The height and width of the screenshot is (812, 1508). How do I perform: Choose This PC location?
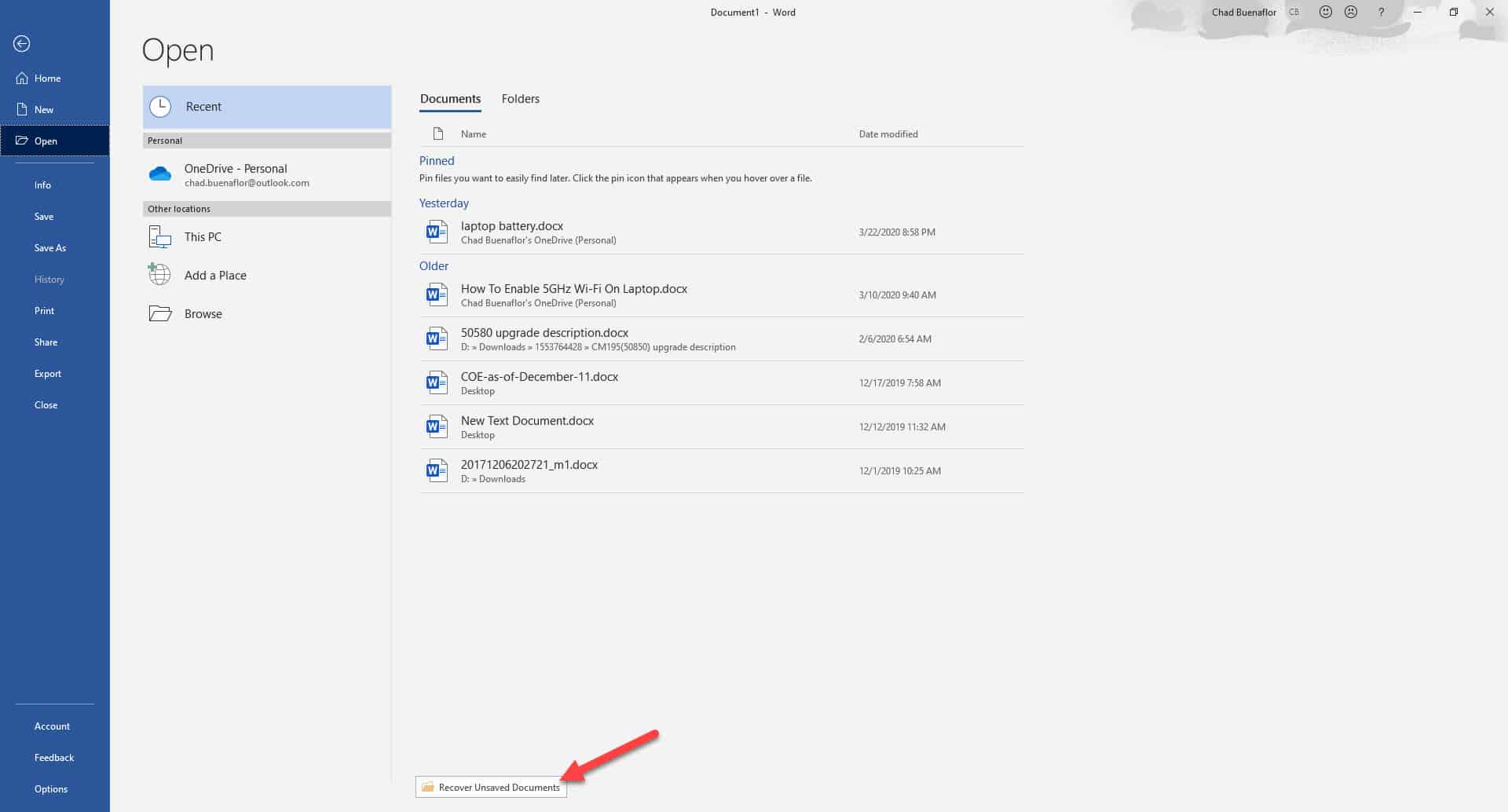pos(267,237)
